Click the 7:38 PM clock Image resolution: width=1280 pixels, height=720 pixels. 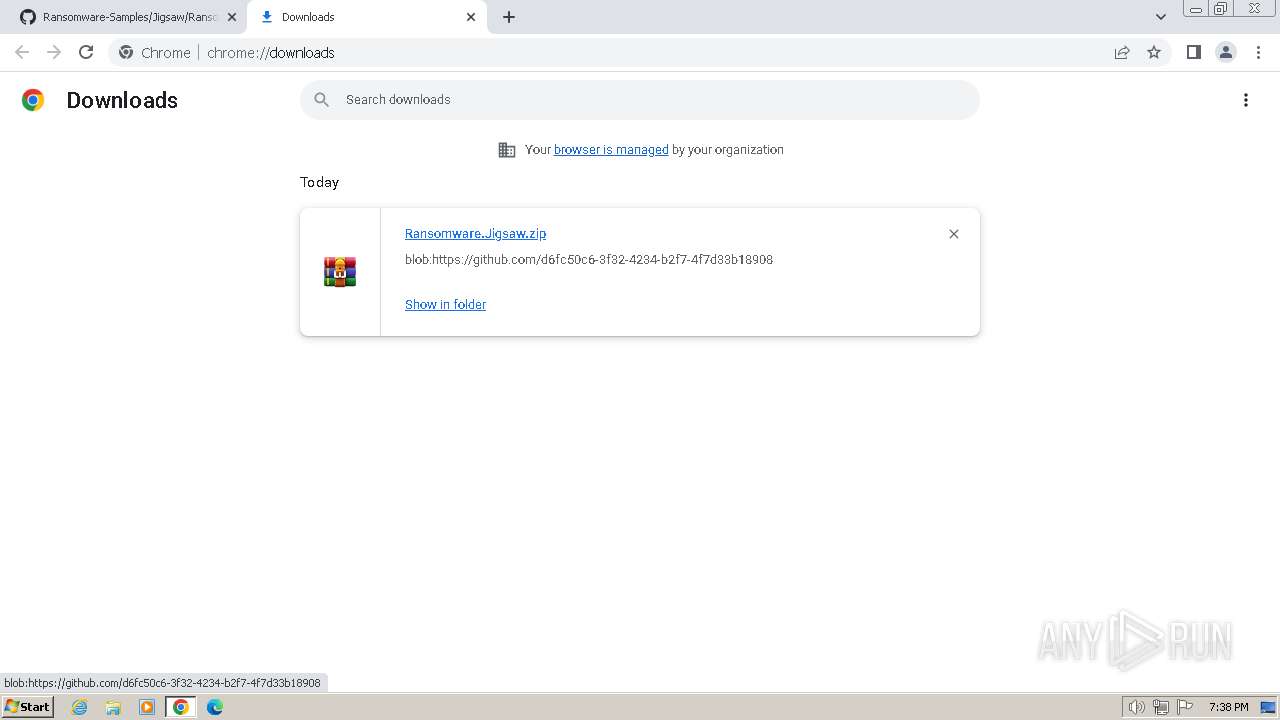(x=1228, y=707)
